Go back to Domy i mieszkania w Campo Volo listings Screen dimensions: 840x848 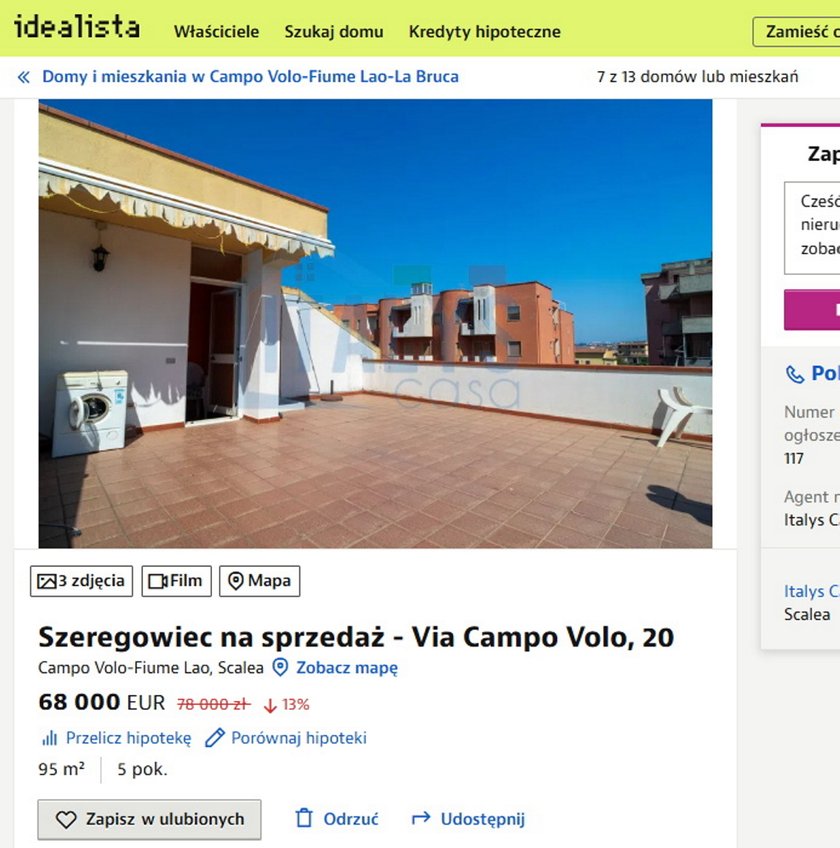tap(250, 77)
